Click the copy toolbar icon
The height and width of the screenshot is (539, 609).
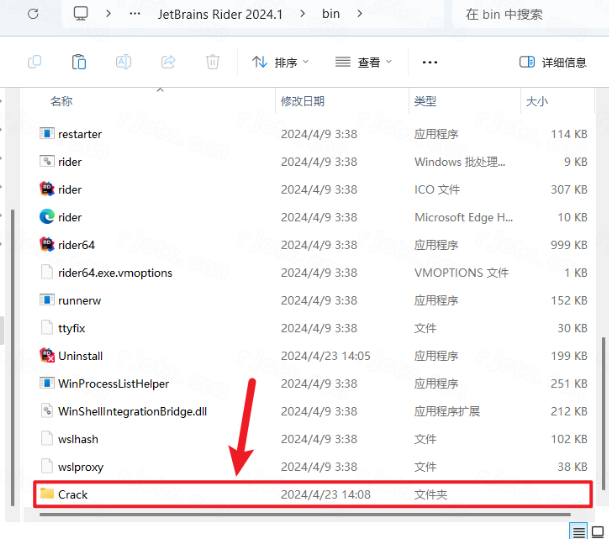(35, 62)
